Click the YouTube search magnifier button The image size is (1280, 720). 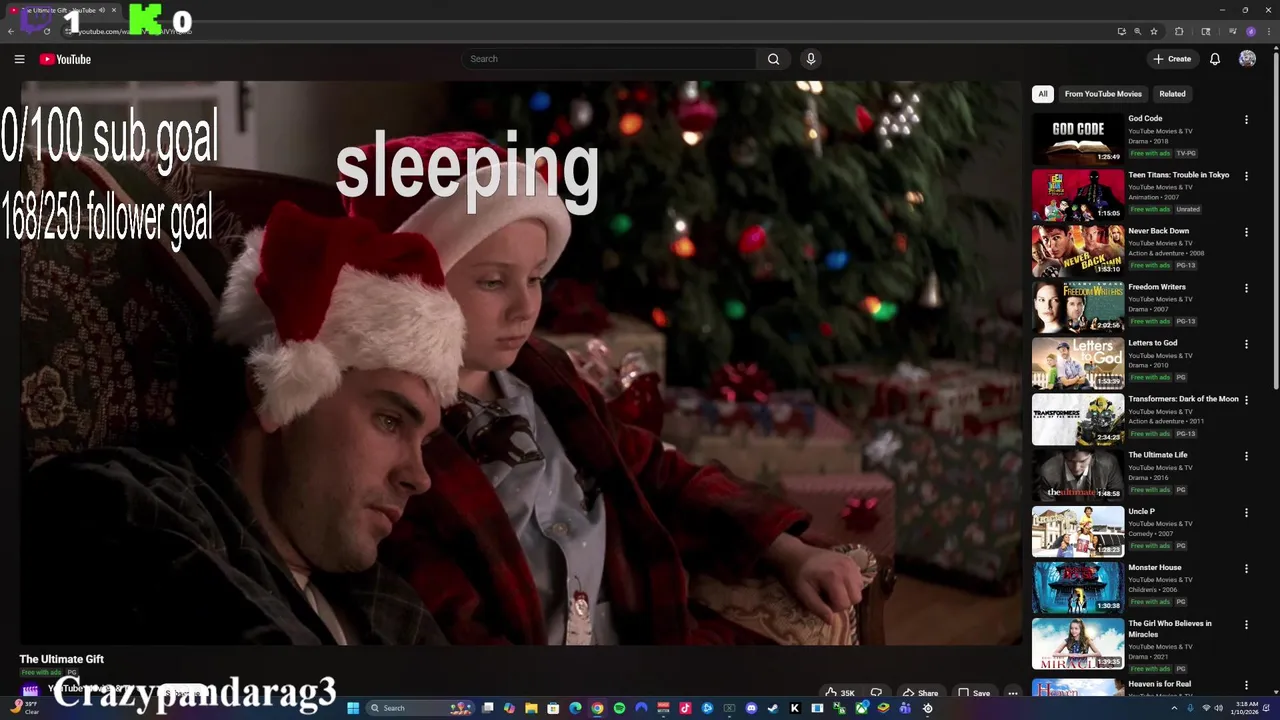pyautogui.click(x=773, y=59)
